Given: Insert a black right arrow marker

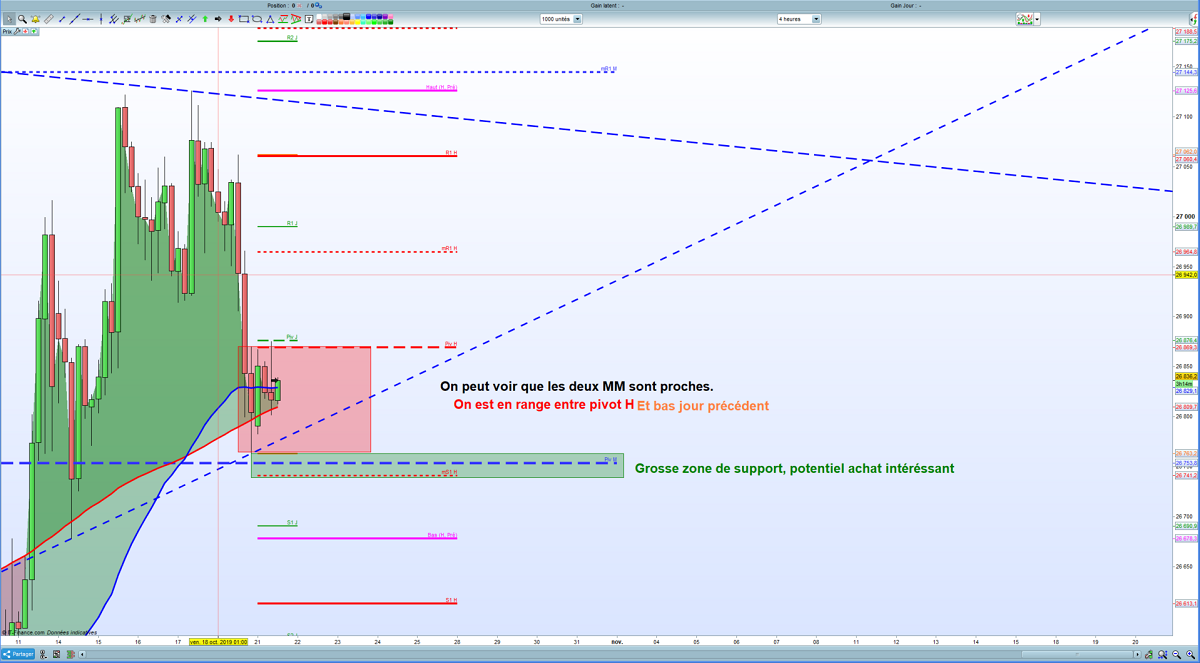Looking at the screenshot, I should point(218,19).
